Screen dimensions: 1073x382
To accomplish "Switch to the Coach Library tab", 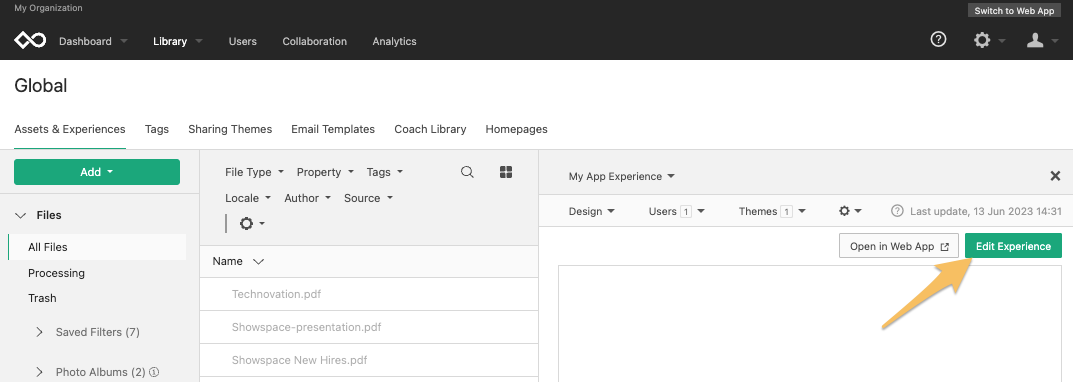I will coord(430,129).
